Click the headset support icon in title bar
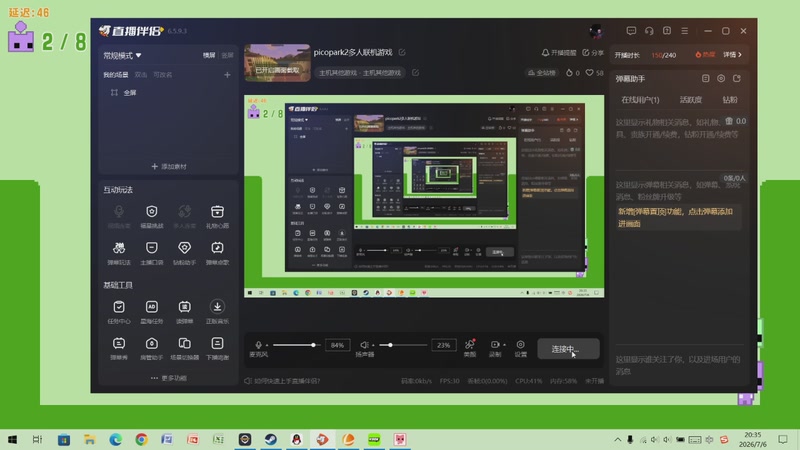Viewport: 800px width, 450px height. click(649, 31)
